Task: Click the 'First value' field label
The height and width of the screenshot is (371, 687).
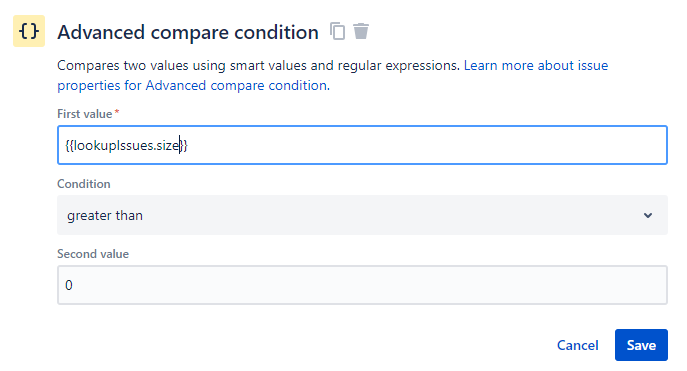Action: [x=85, y=114]
